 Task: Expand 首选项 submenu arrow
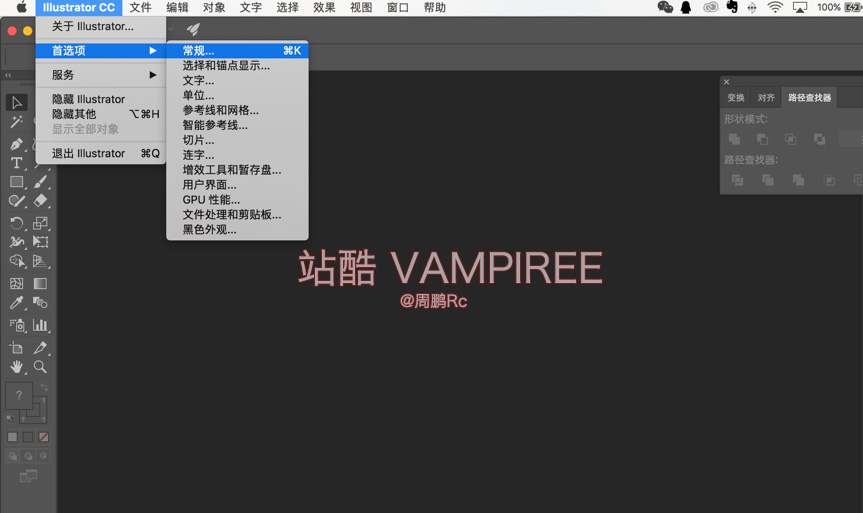pos(153,51)
